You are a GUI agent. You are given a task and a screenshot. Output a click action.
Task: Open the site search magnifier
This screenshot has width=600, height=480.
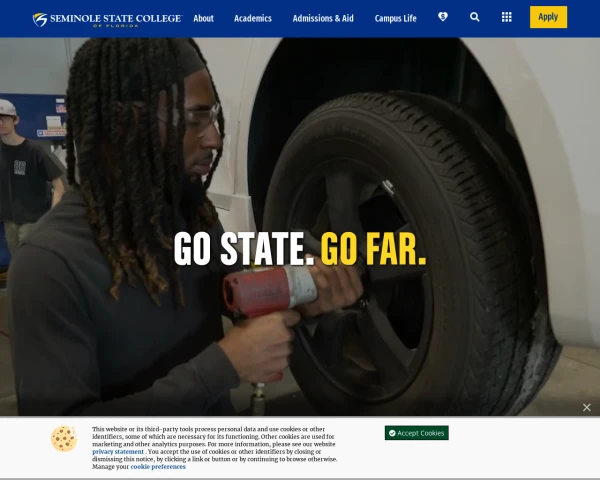tap(474, 17)
